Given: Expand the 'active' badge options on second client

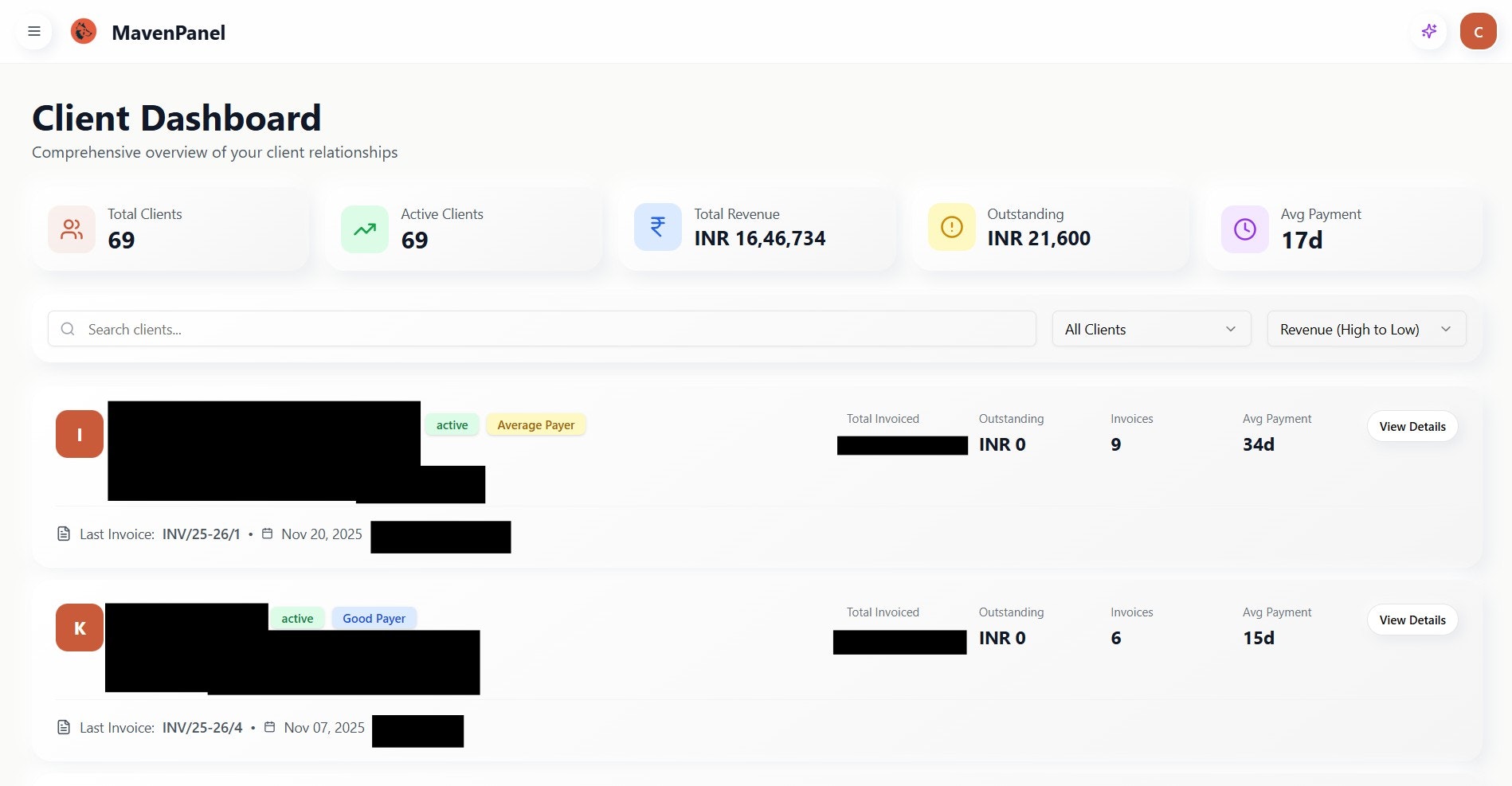Looking at the screenshot, I should [297, 618].
